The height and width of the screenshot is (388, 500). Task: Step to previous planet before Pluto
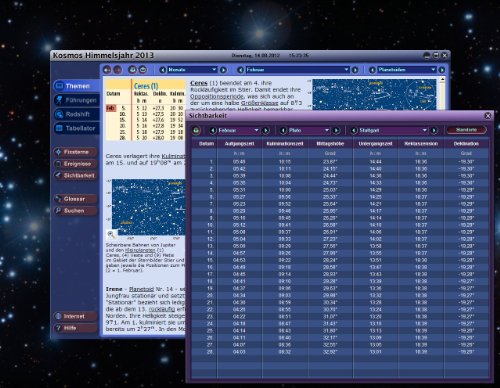(283, 130)
